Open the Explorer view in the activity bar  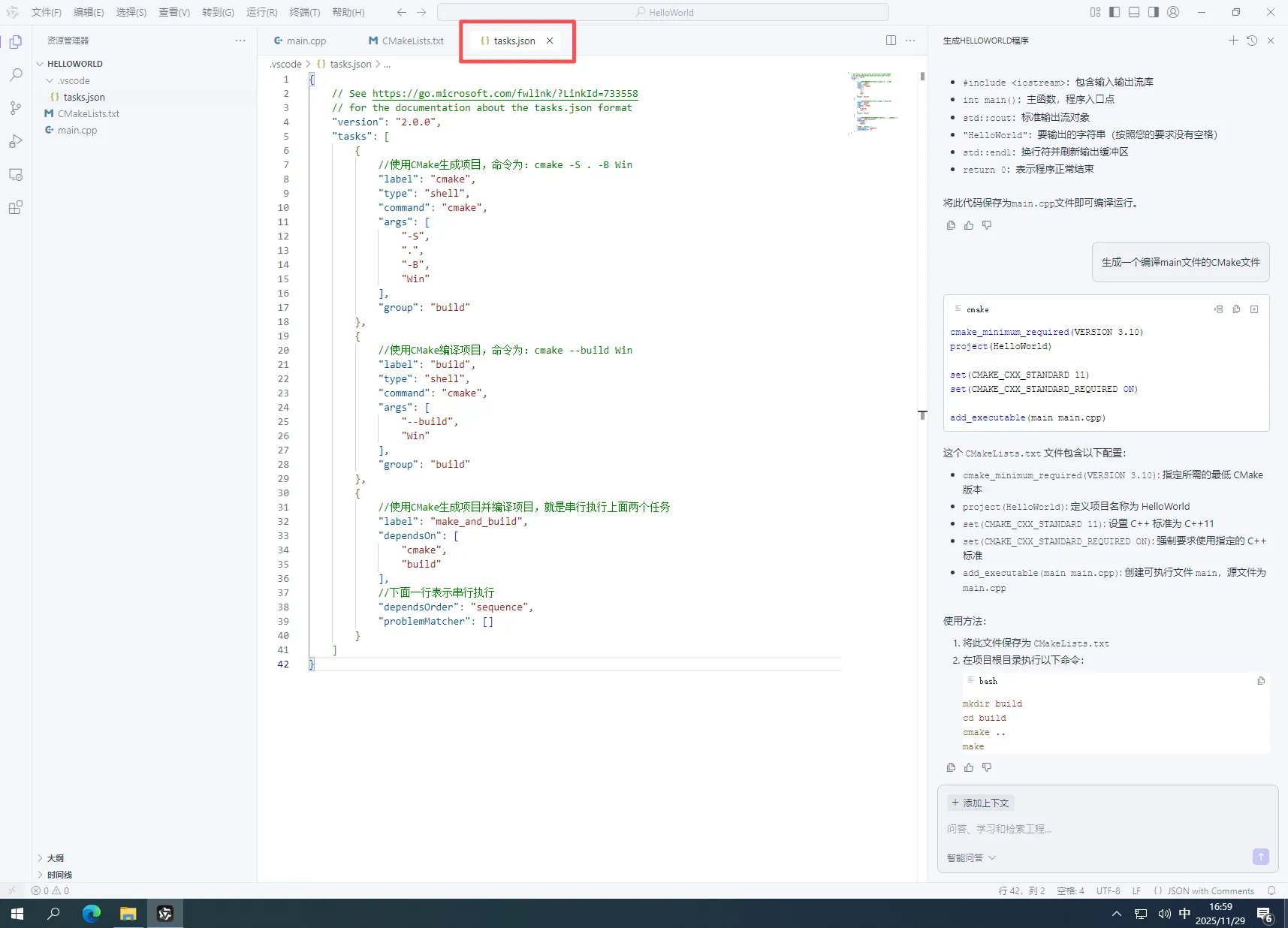click(16, 42)
